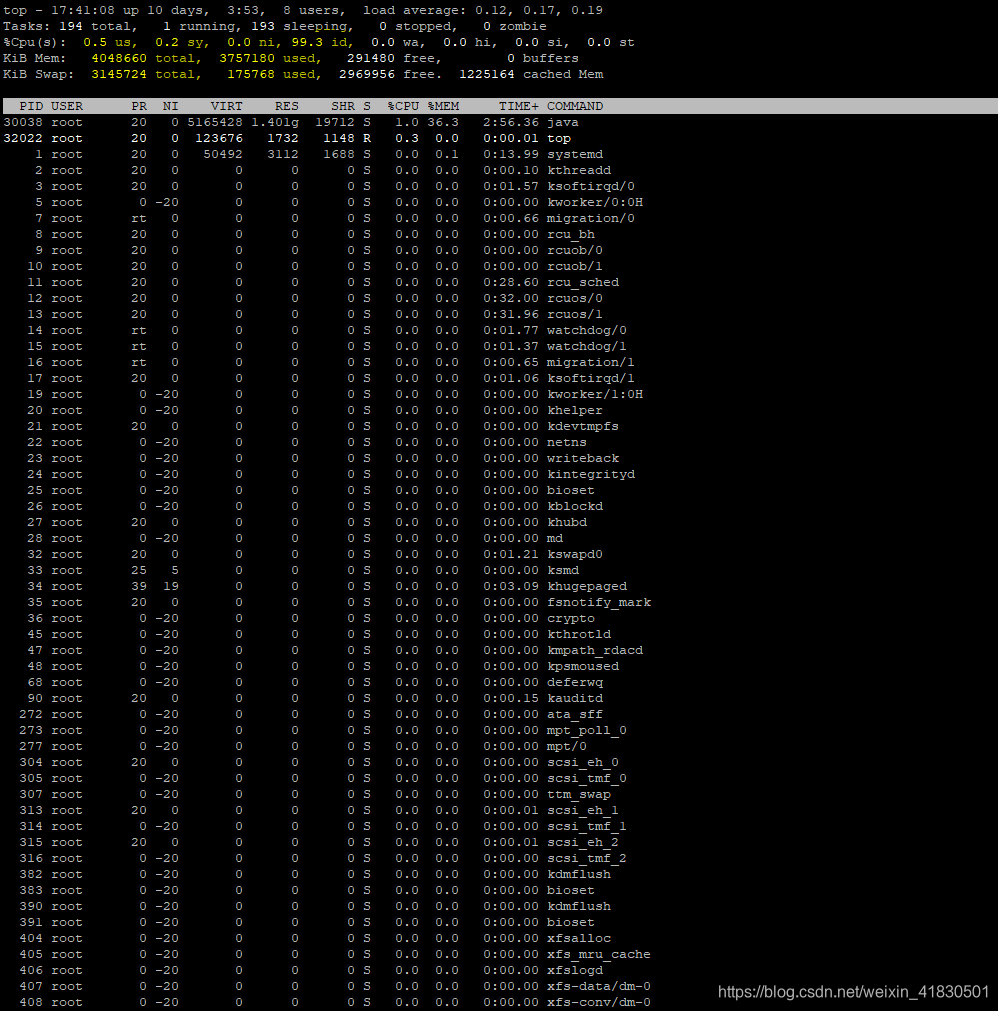Click the top process command name
The width and height of the screenshot is (998, 1011).
coord(559,138)
